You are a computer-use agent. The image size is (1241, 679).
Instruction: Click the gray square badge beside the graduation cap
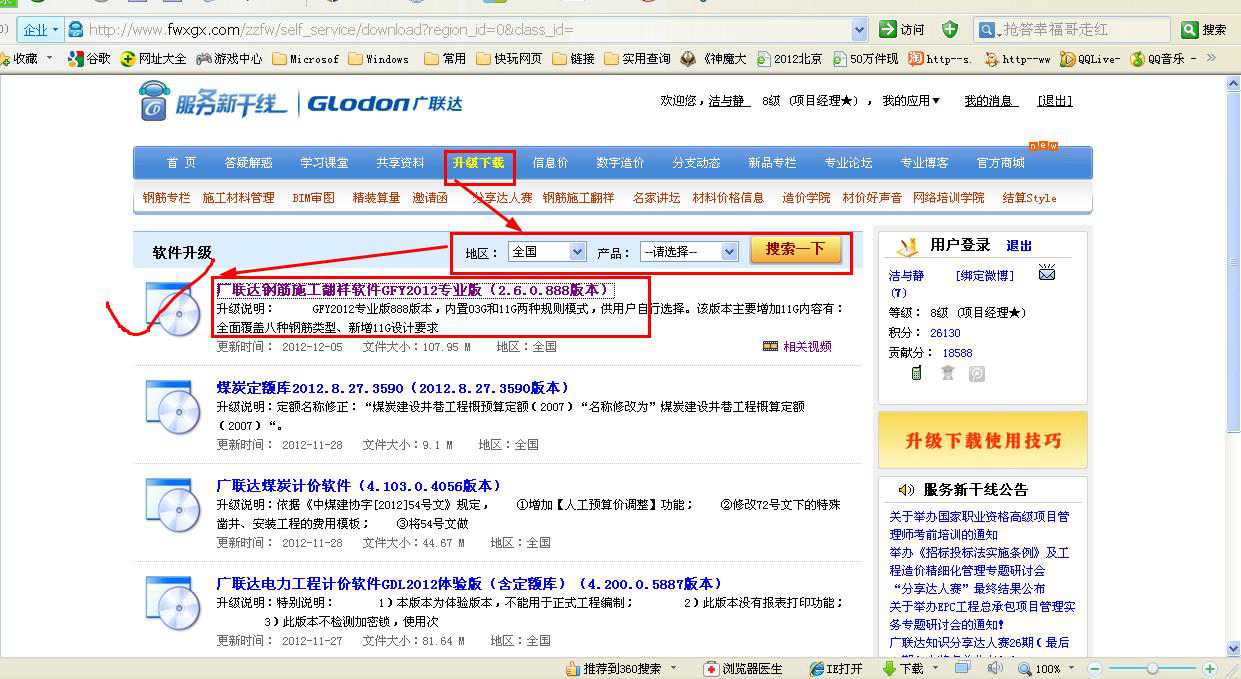point(977,373)
